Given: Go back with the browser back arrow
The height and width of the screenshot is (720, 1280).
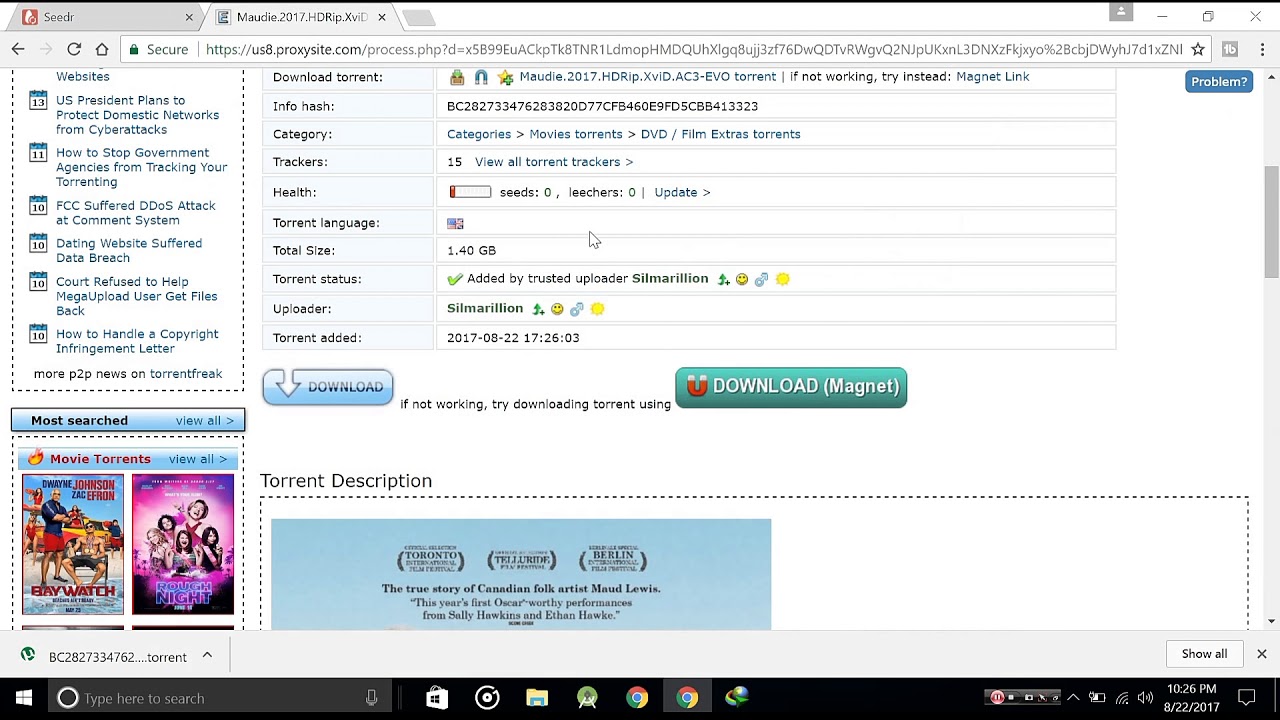Looking at the screenshot, I should tap(18, 49).
